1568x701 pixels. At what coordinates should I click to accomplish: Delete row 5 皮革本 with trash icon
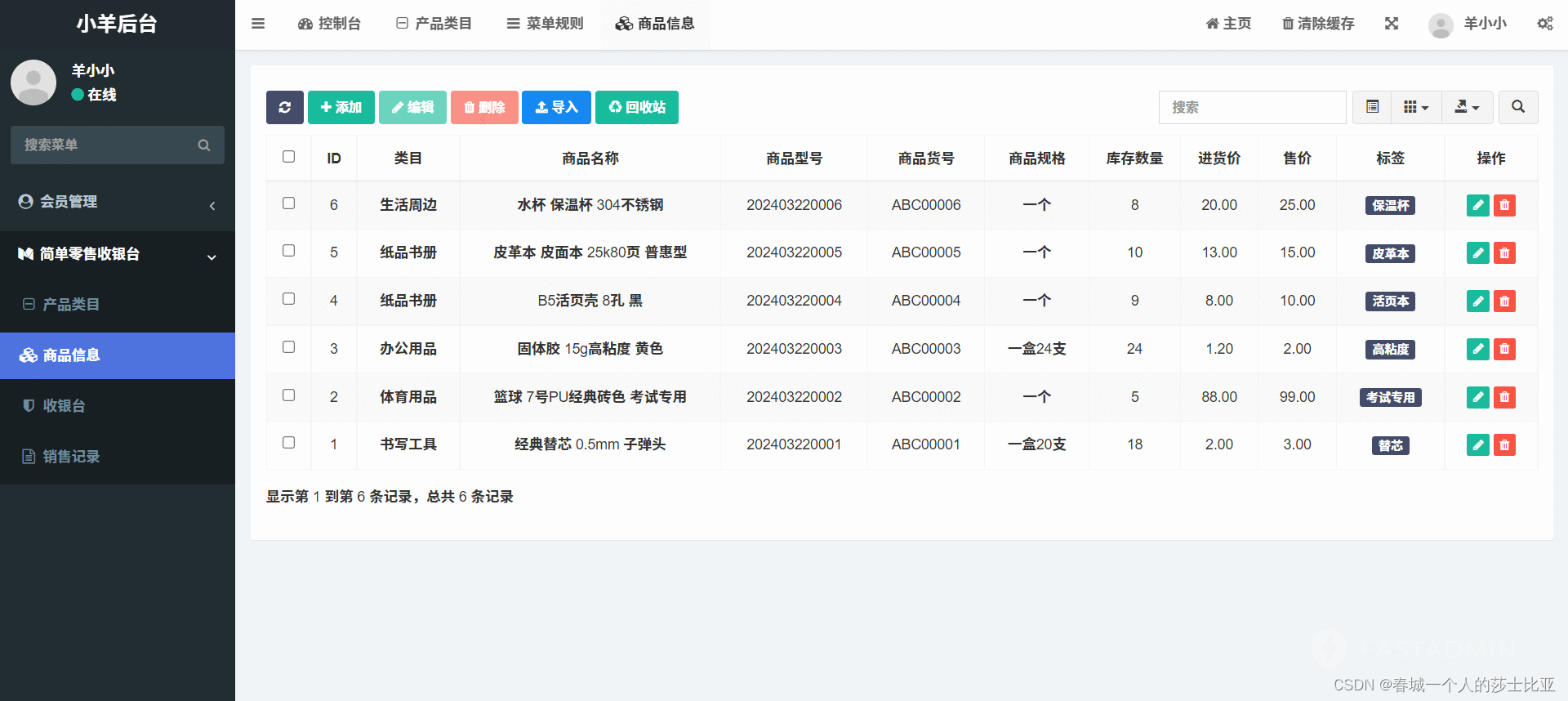(1504, 253)
